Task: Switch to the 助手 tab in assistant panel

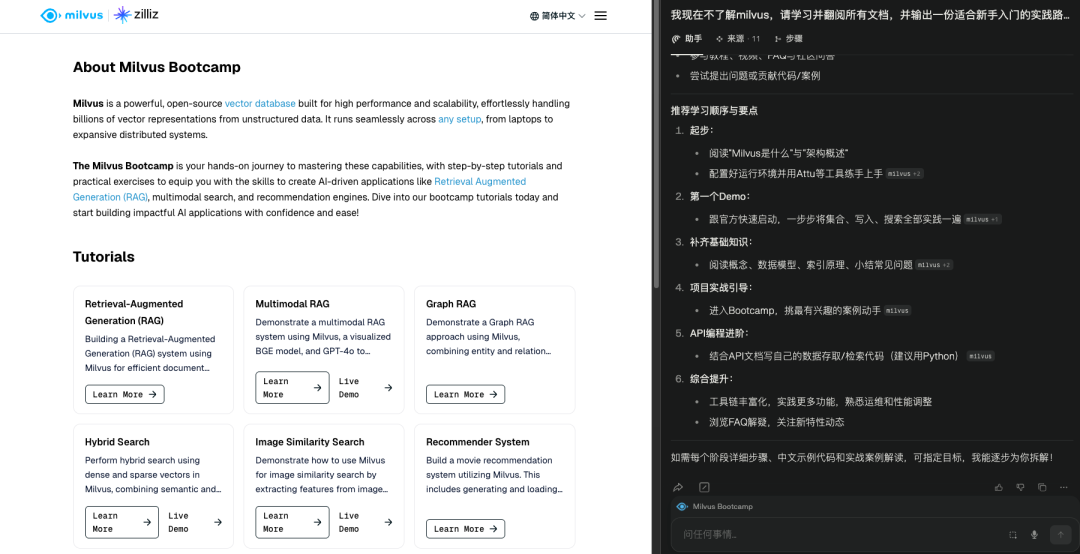Action: point(687,39)
